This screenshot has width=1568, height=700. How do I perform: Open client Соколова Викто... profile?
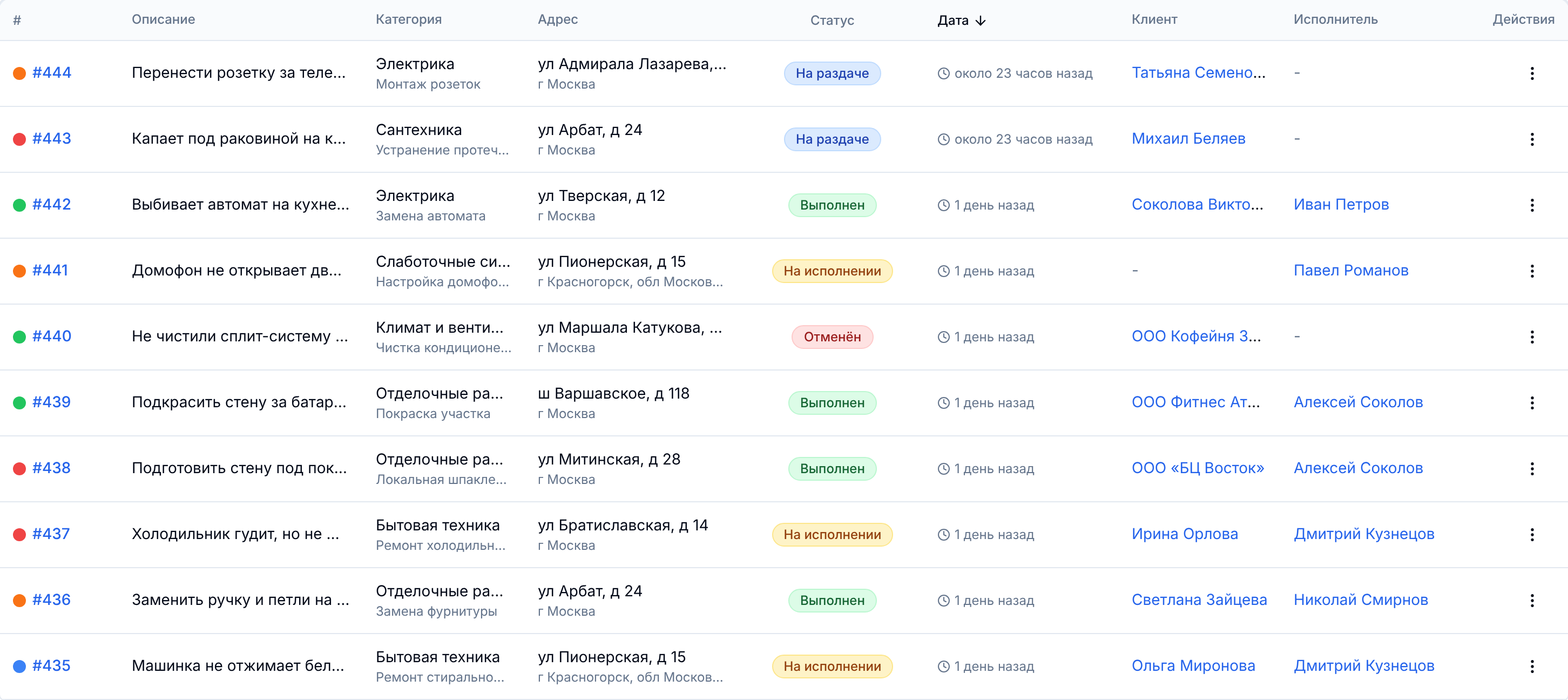pos(1197,204)
